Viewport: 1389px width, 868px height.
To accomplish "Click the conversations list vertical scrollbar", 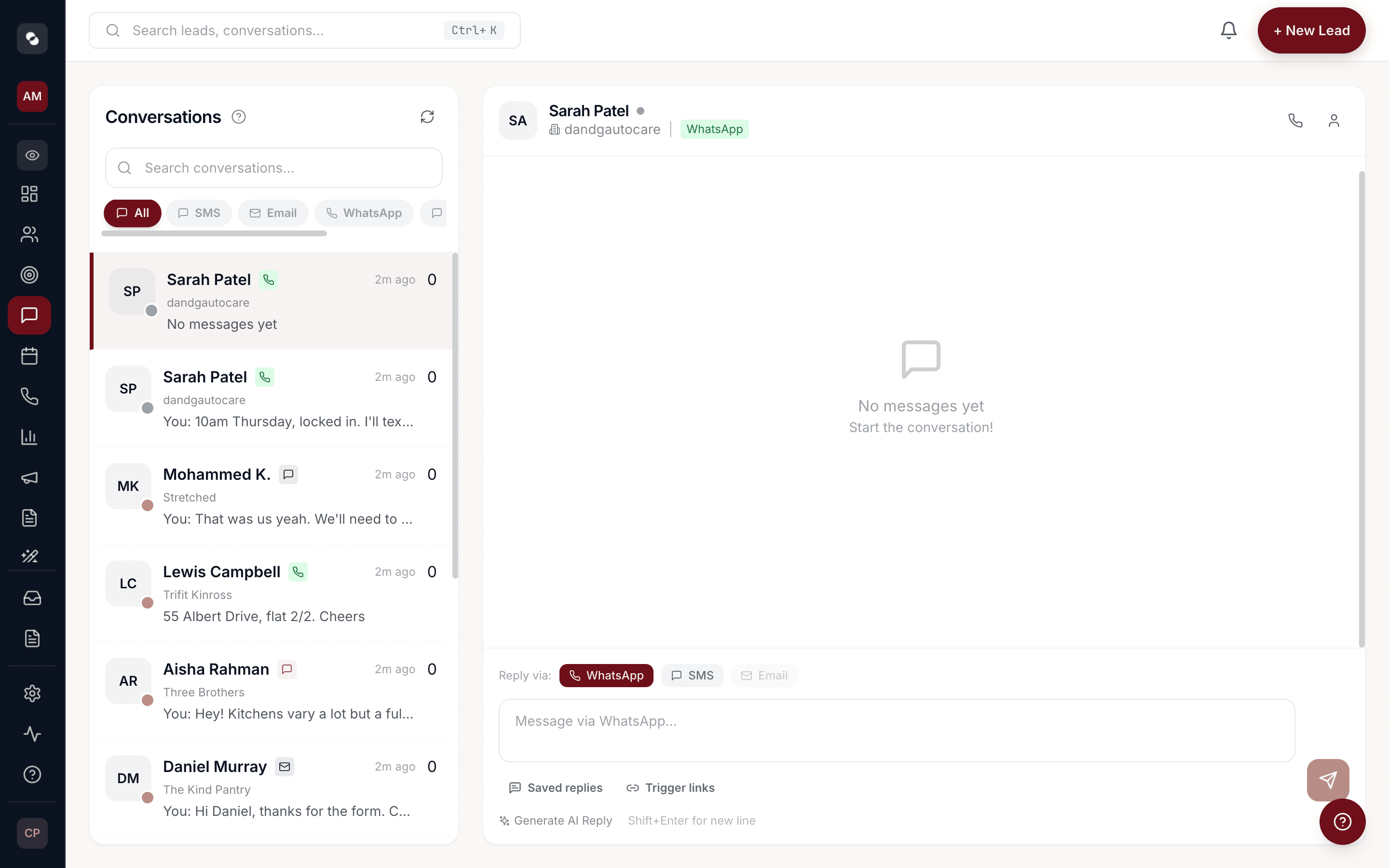I will pyautogui.click(x=455, y=415).
